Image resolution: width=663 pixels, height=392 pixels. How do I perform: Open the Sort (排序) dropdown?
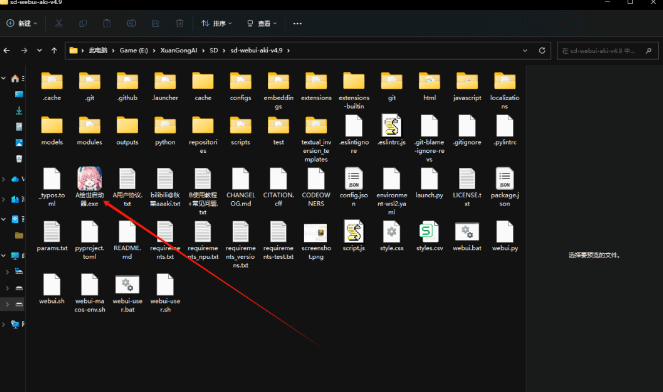coord(216,23)
